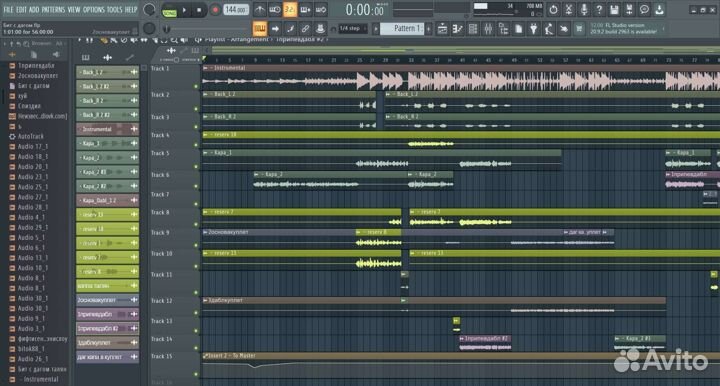The width and height of the screenshot is (720, 386).
Task: Click the shopping cart content library icon
Action: 579,29
